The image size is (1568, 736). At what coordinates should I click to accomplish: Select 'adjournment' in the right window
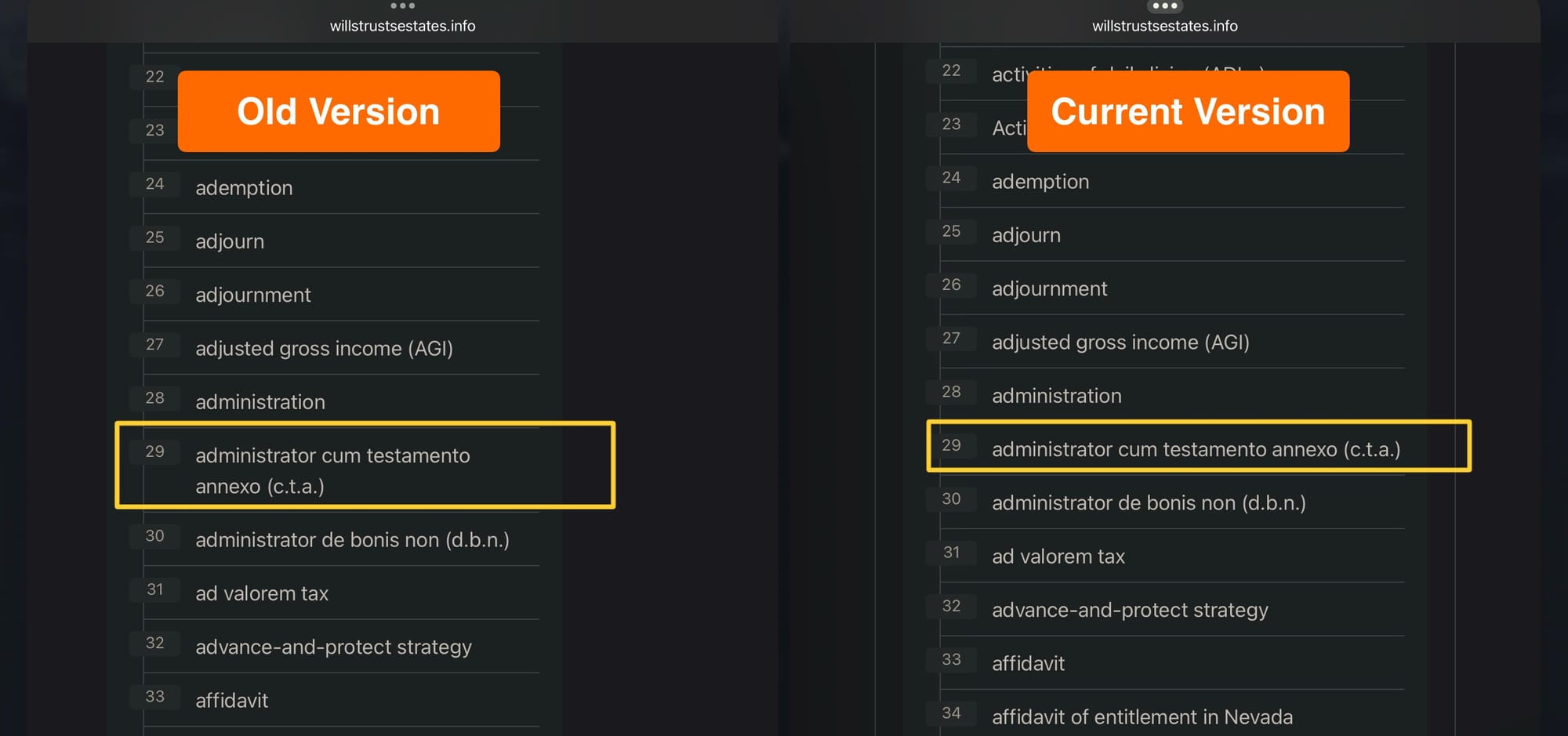(1050, 288)
